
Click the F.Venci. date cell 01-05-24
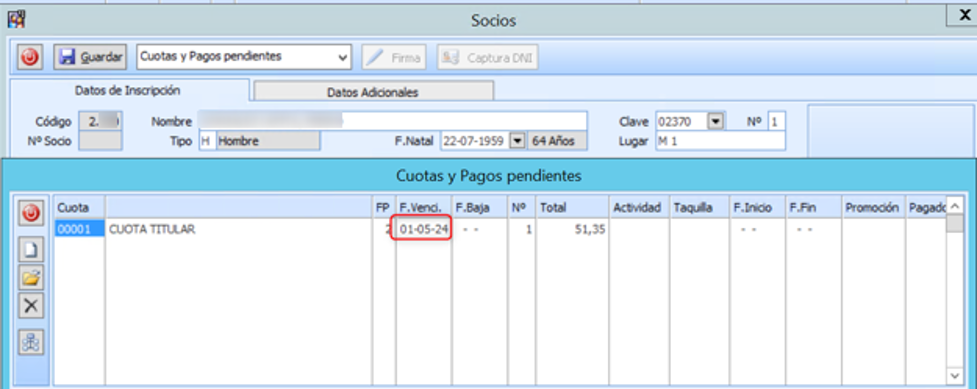click(x=424, y=229)
